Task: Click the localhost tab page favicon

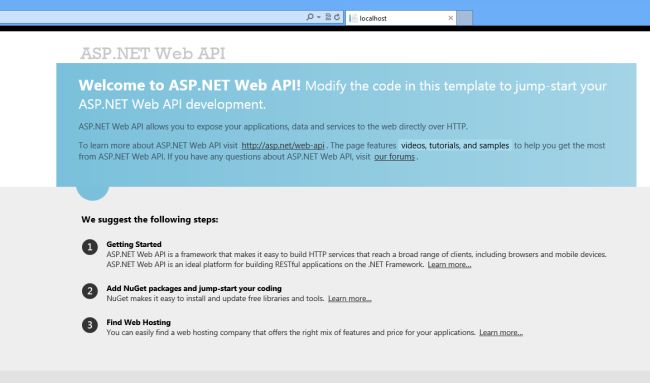Action: coord(353,18)
